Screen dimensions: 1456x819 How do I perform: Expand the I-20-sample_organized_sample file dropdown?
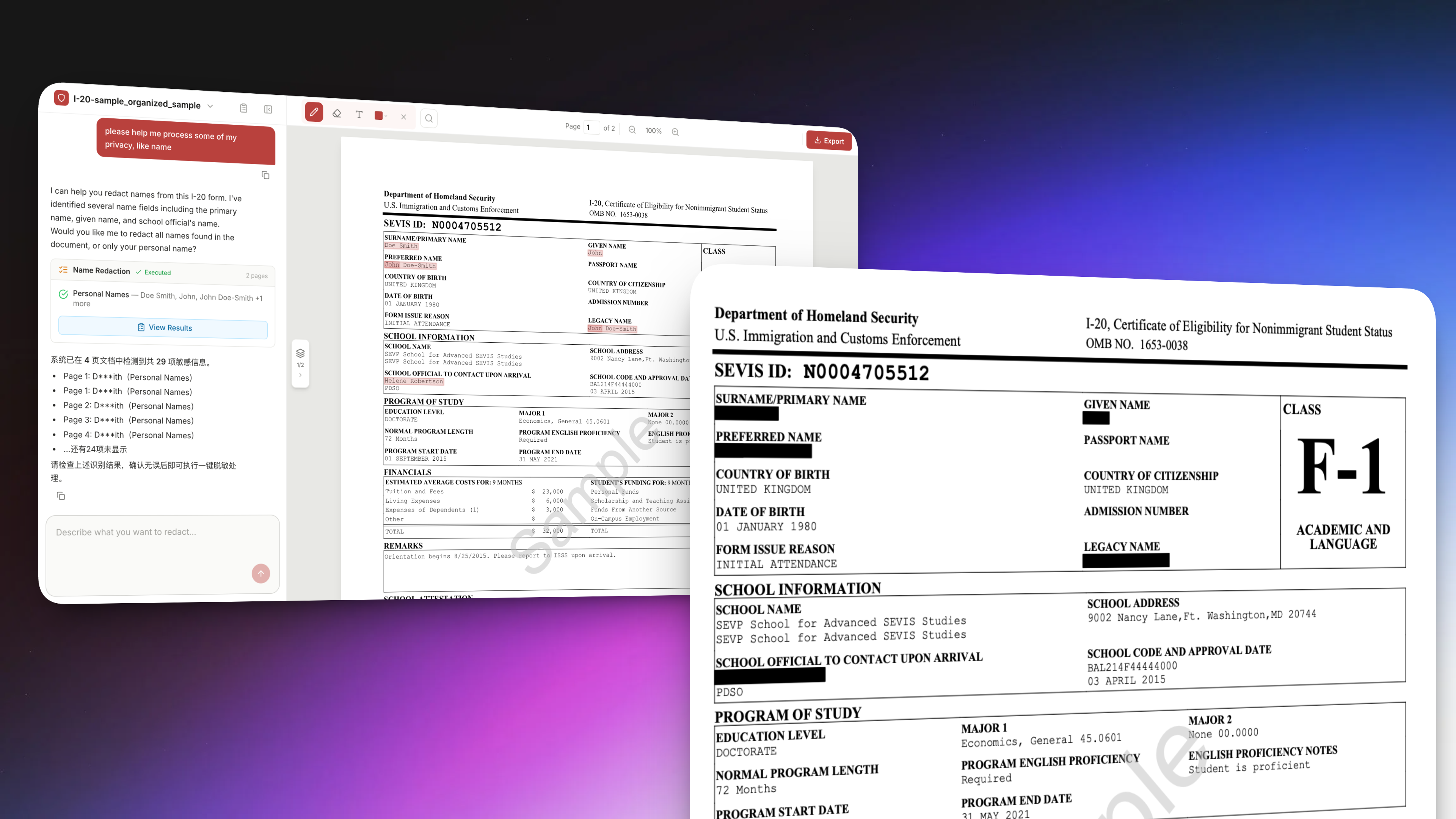coord(210,106)
